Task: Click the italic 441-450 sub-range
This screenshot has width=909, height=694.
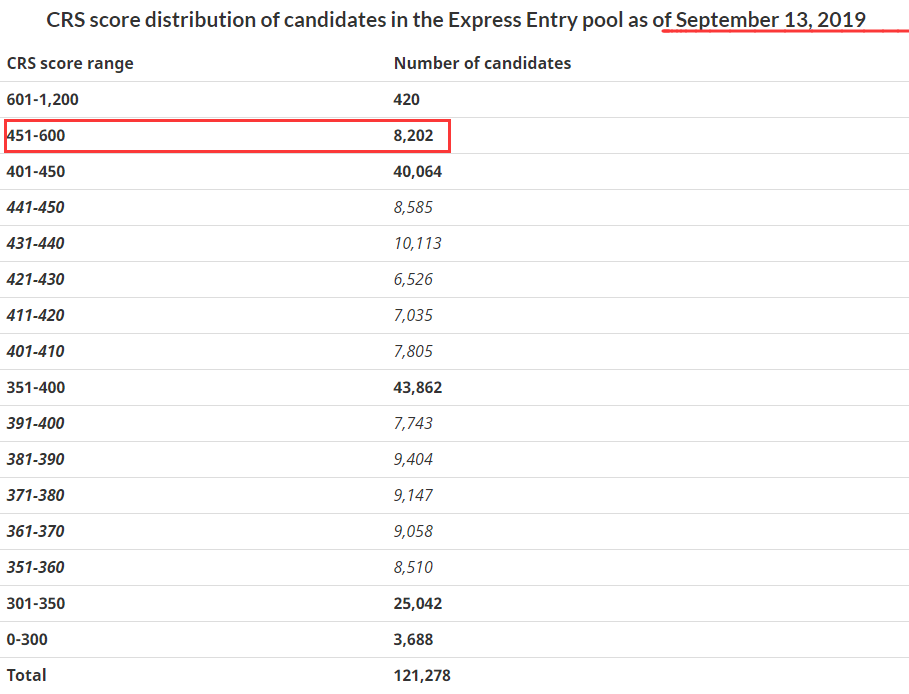Action: (35, 208)
